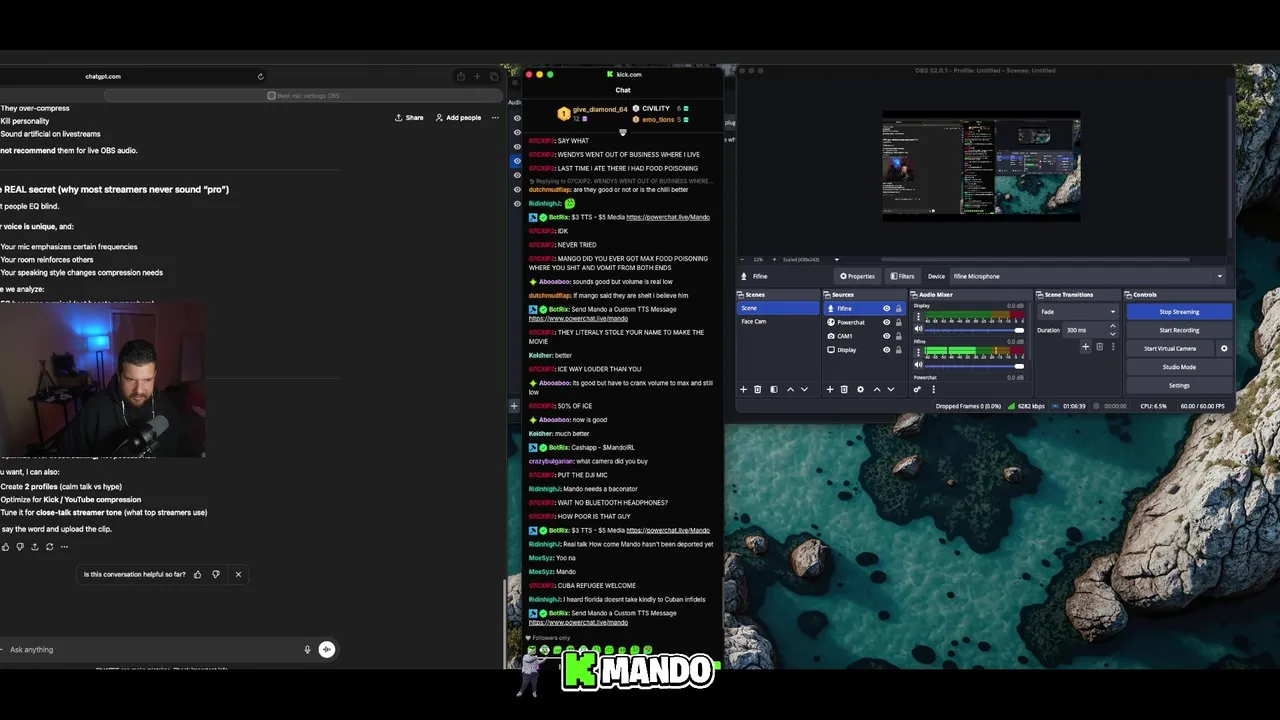Viewport: 1280px width, 720px height.
Task: Click Start Recording in OBS Controls
Action: tap(1179, 330)
